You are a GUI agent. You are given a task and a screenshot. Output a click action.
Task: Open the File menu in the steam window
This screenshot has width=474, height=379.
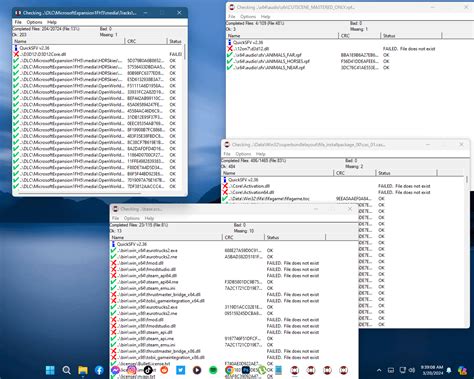(x=116, y=218)
